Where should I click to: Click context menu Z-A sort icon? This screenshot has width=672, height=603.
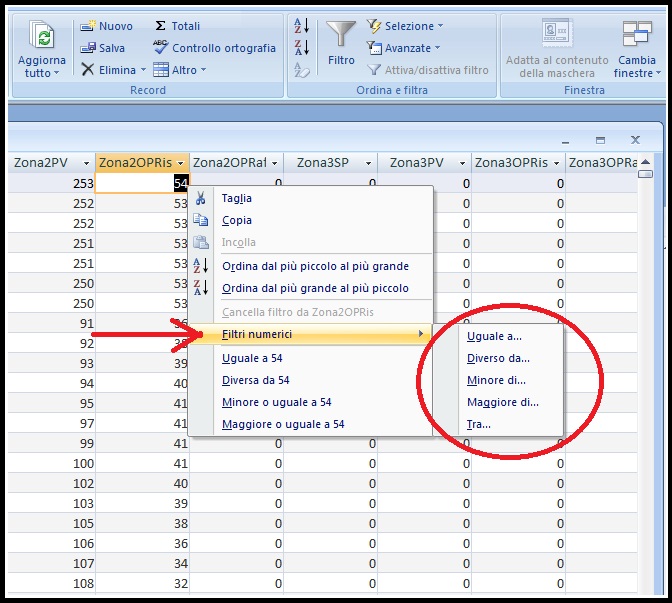click(200, 288)
